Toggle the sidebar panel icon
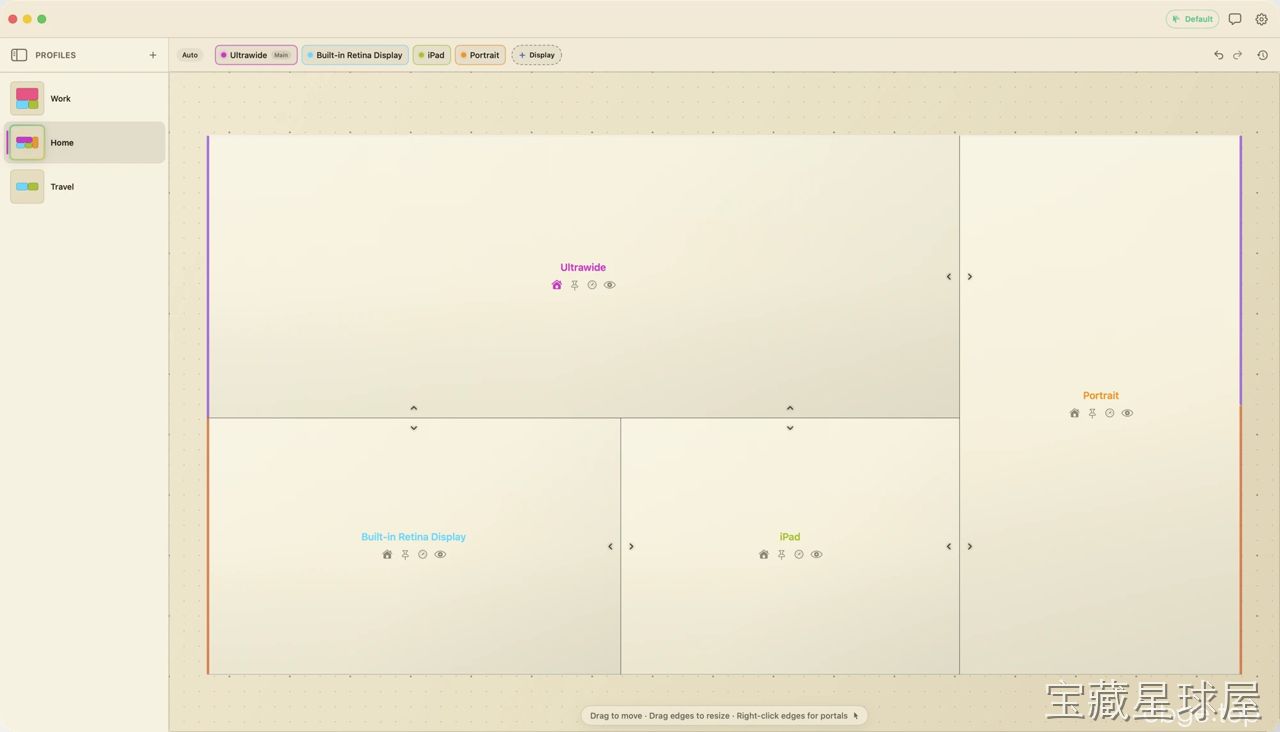This screenshot has width=1280, height=732. tap(19, 55)
